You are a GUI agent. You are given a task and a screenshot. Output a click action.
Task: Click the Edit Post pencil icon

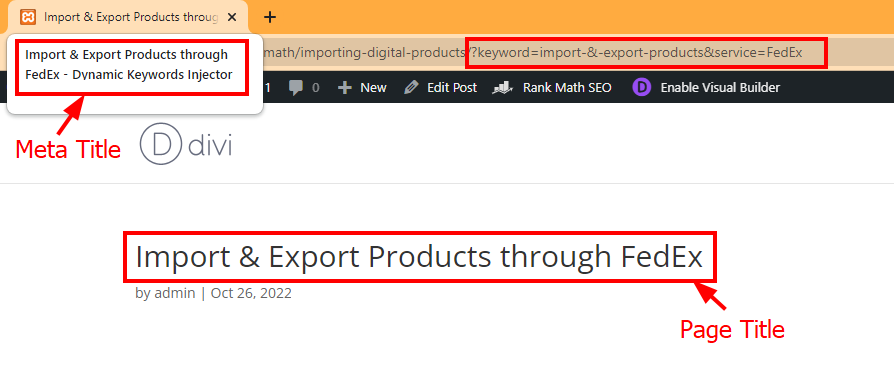tap(411, 87)
